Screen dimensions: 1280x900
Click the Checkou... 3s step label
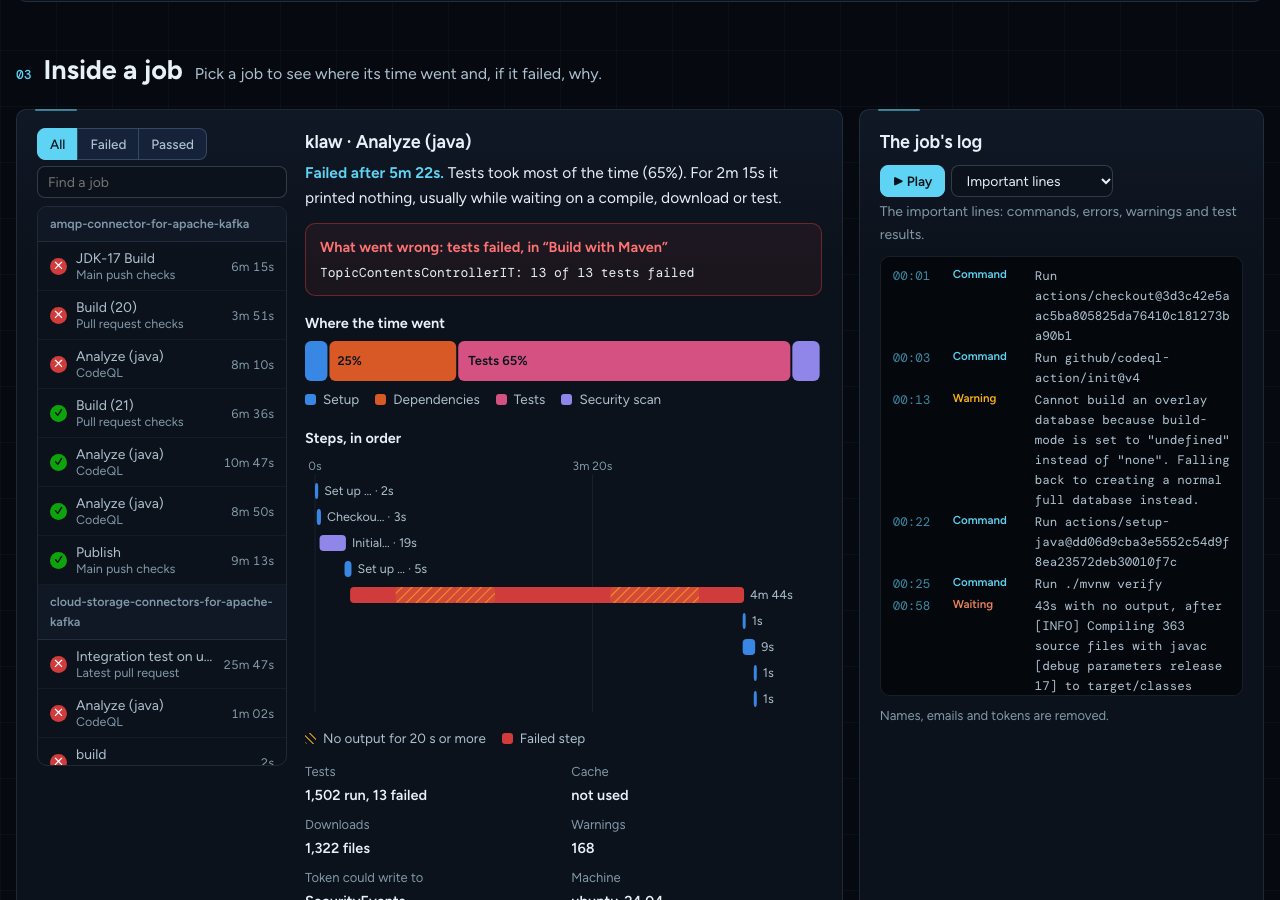(367, 517)
